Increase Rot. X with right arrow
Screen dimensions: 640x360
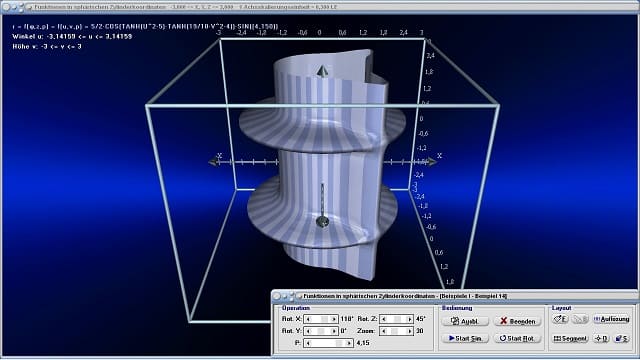coord(334,319)
